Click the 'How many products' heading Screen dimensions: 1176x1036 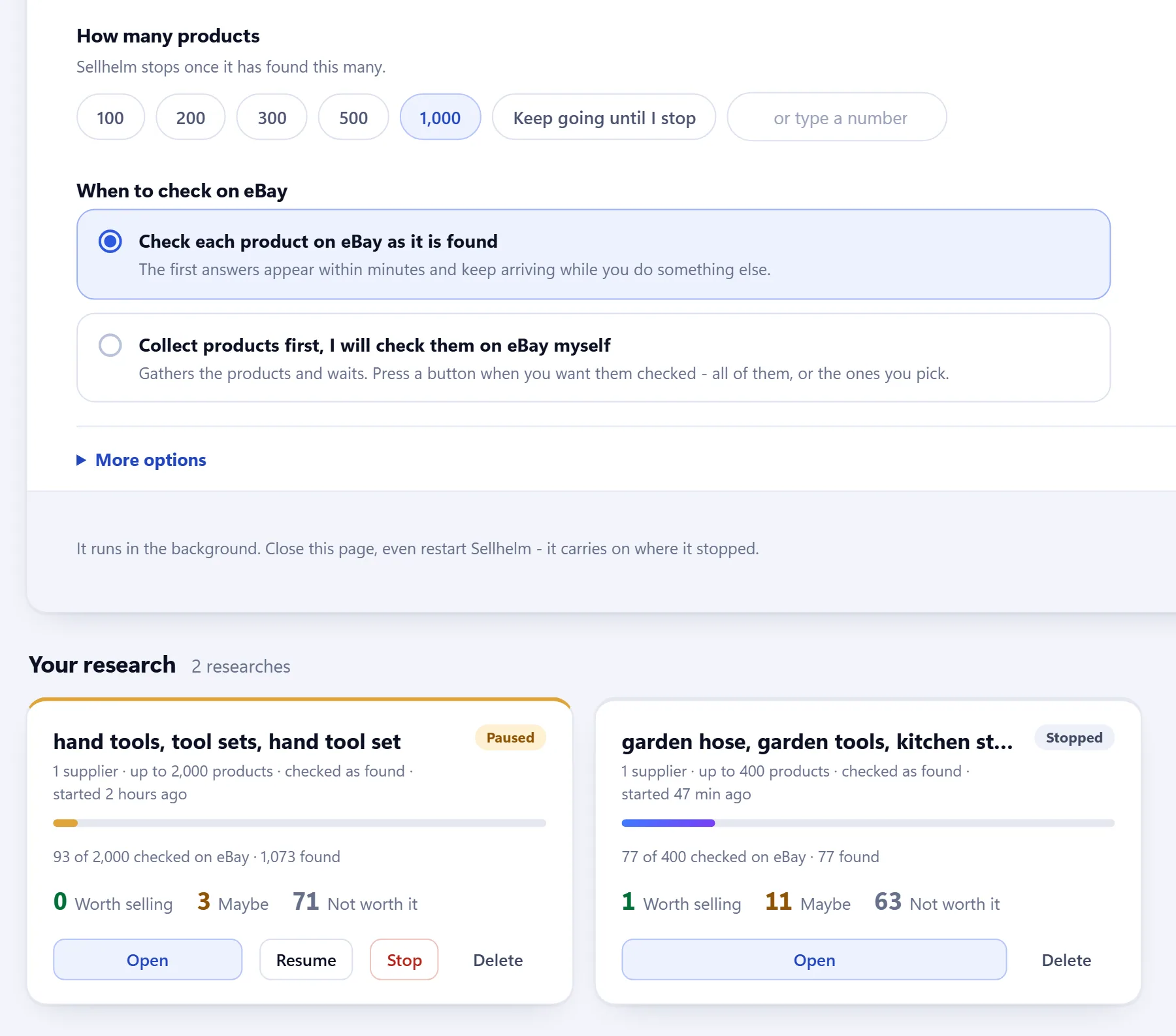point(168,36)
